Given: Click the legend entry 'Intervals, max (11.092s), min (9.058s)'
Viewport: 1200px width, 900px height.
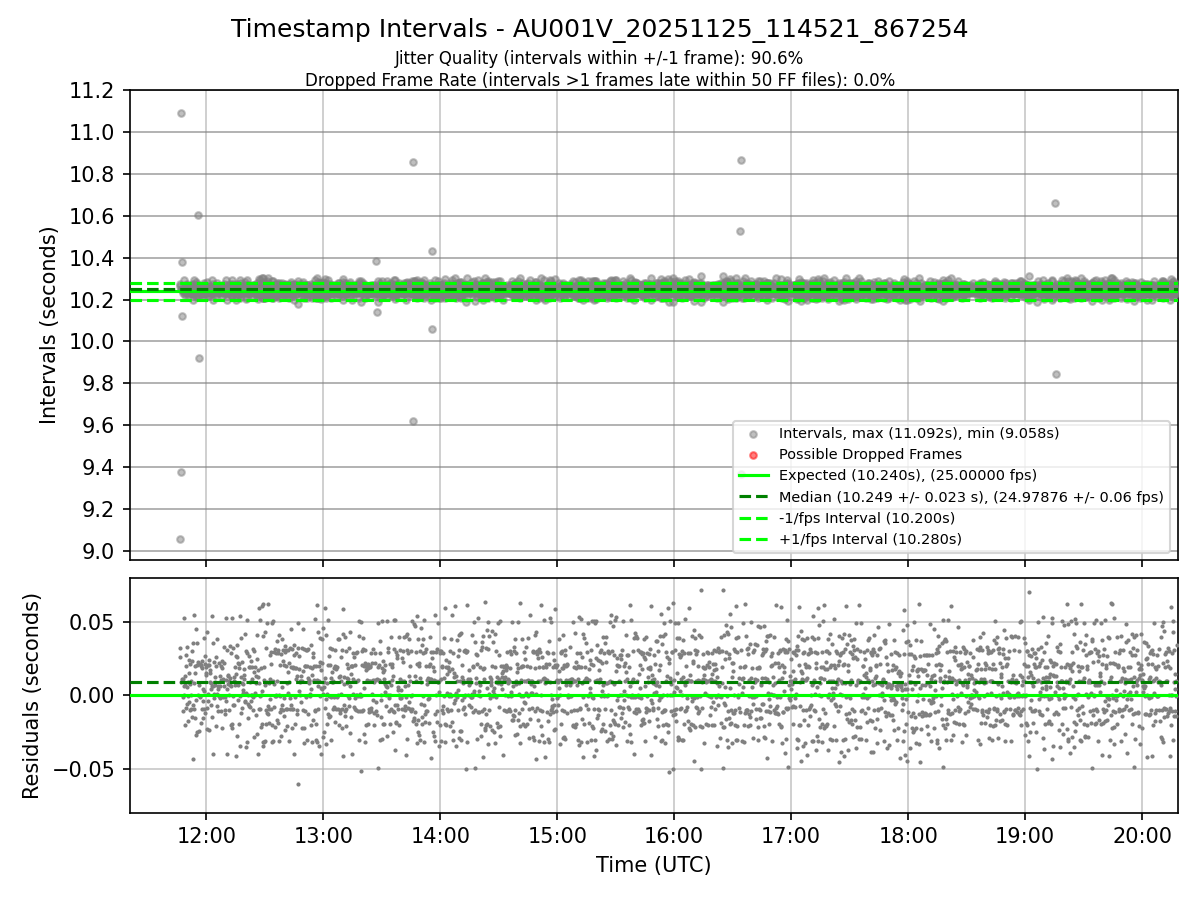Looking at the screenshot, I should tap(919, 433).
